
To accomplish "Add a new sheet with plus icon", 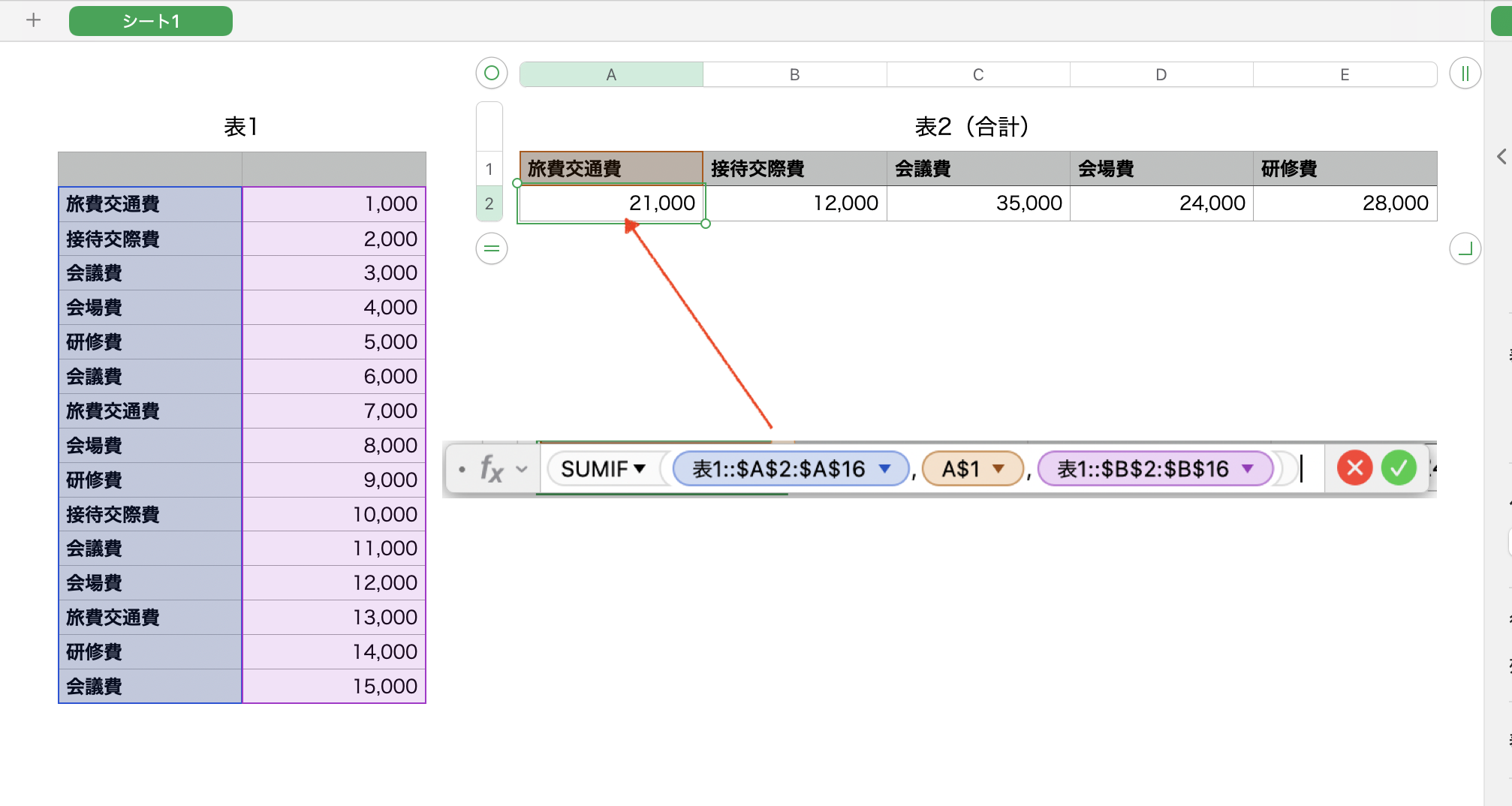I will 33,20.
